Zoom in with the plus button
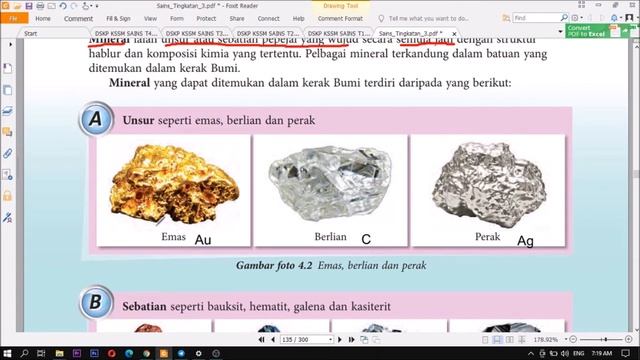This screenshot has height=360, width=640. coord(629,340)
